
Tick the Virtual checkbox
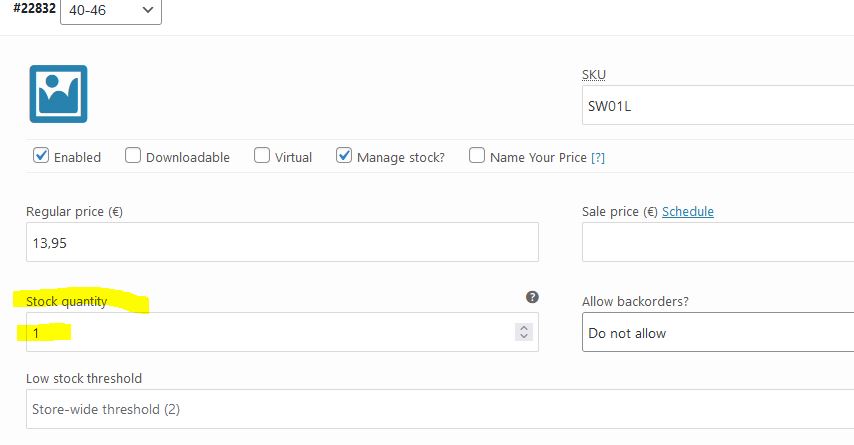click(x=262, y=155)
